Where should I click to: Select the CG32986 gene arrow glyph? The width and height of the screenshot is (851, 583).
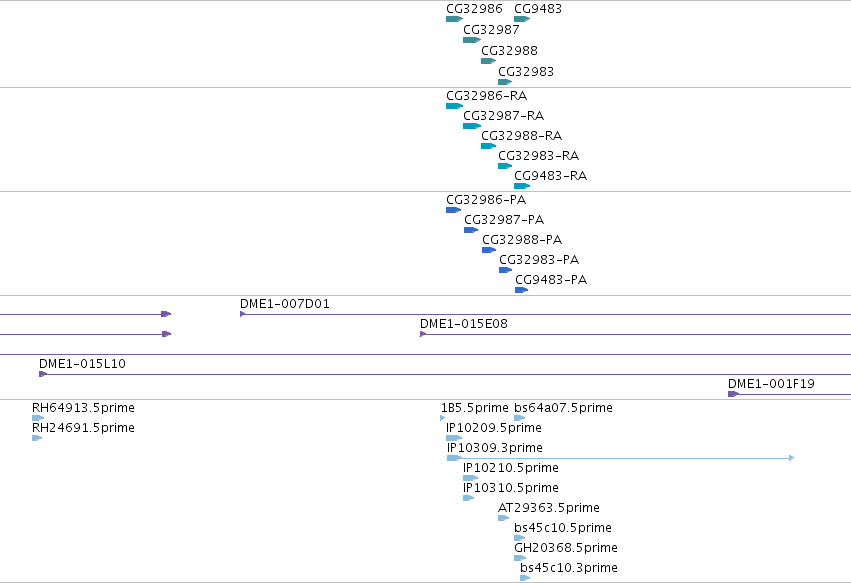454,20
